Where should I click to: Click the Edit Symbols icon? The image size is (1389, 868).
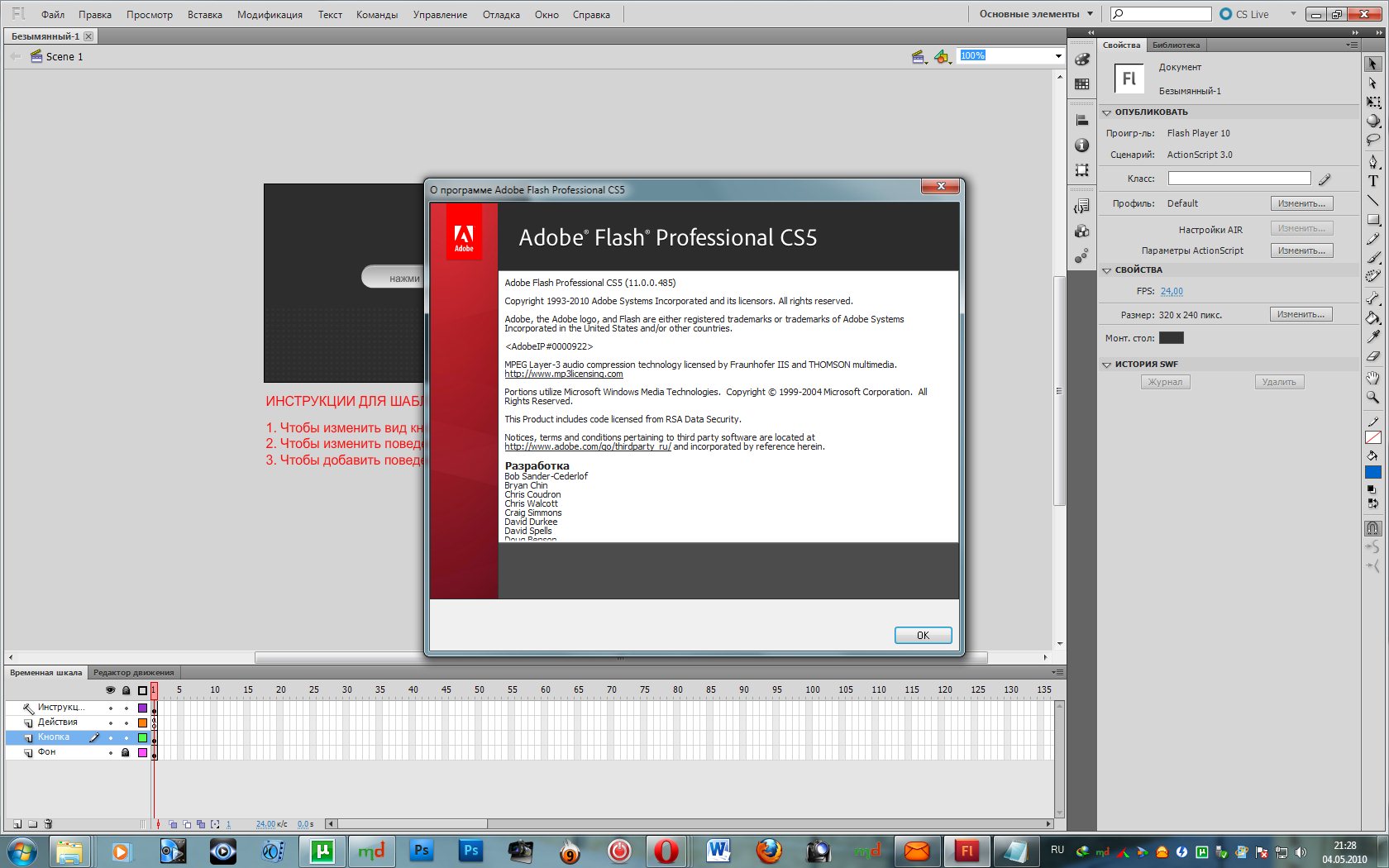pos(943,56)
